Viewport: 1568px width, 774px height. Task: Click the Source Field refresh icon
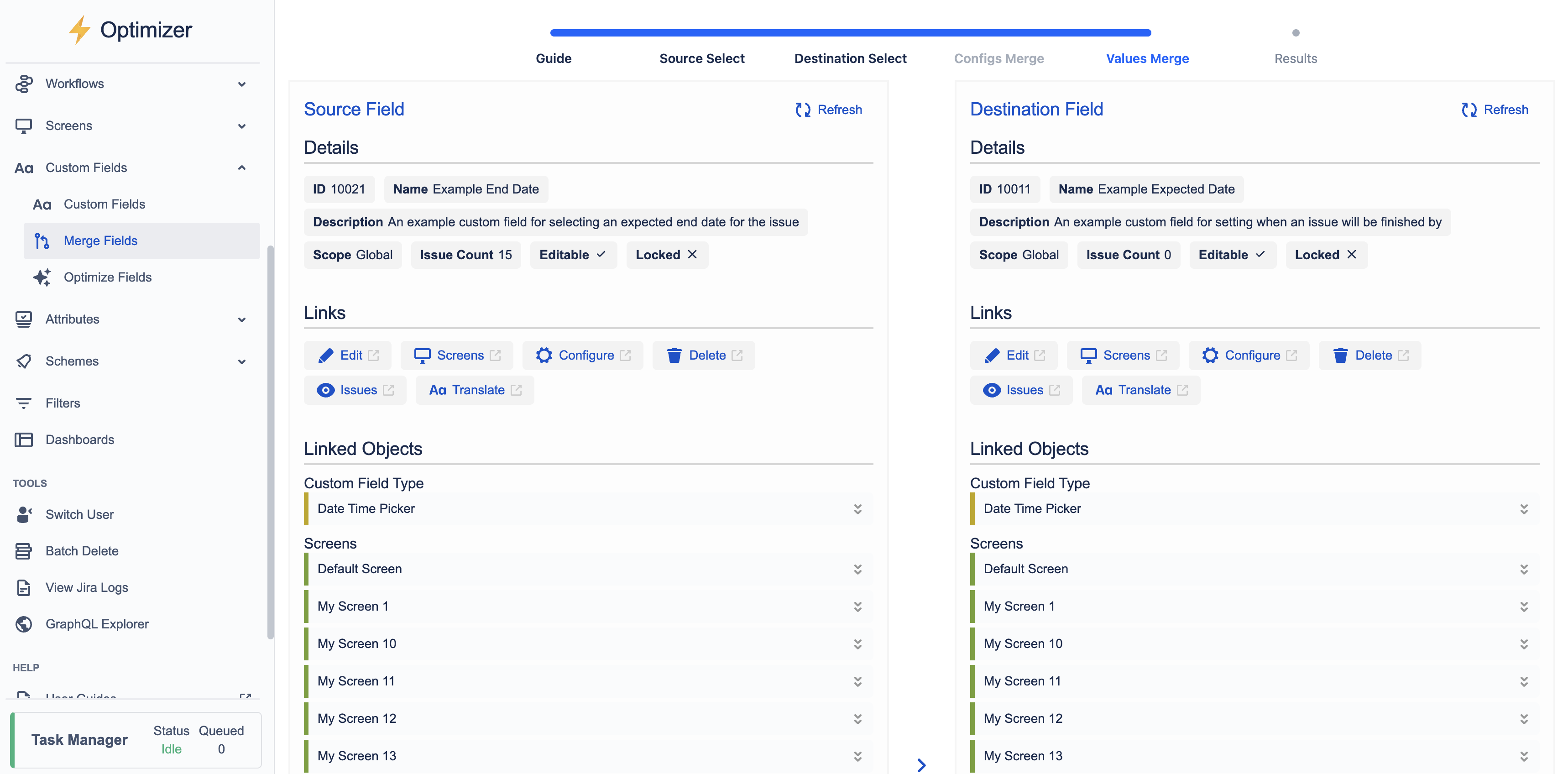[x=803, y=110]
